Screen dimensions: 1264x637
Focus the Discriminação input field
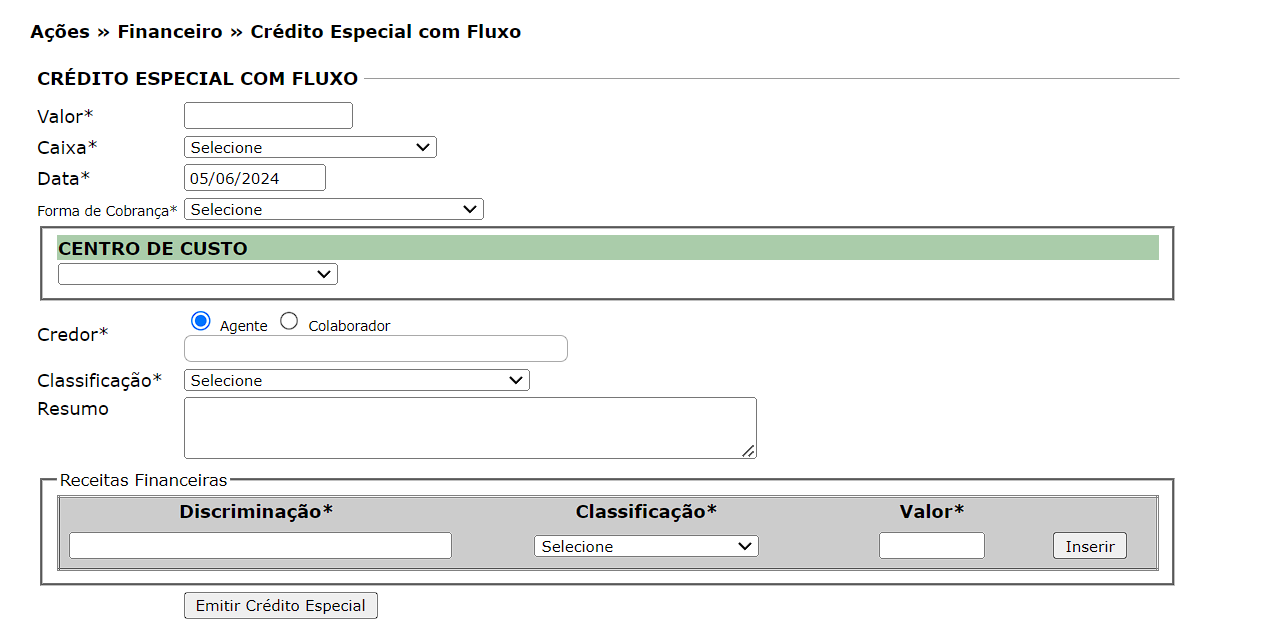[x=260, y=546]
